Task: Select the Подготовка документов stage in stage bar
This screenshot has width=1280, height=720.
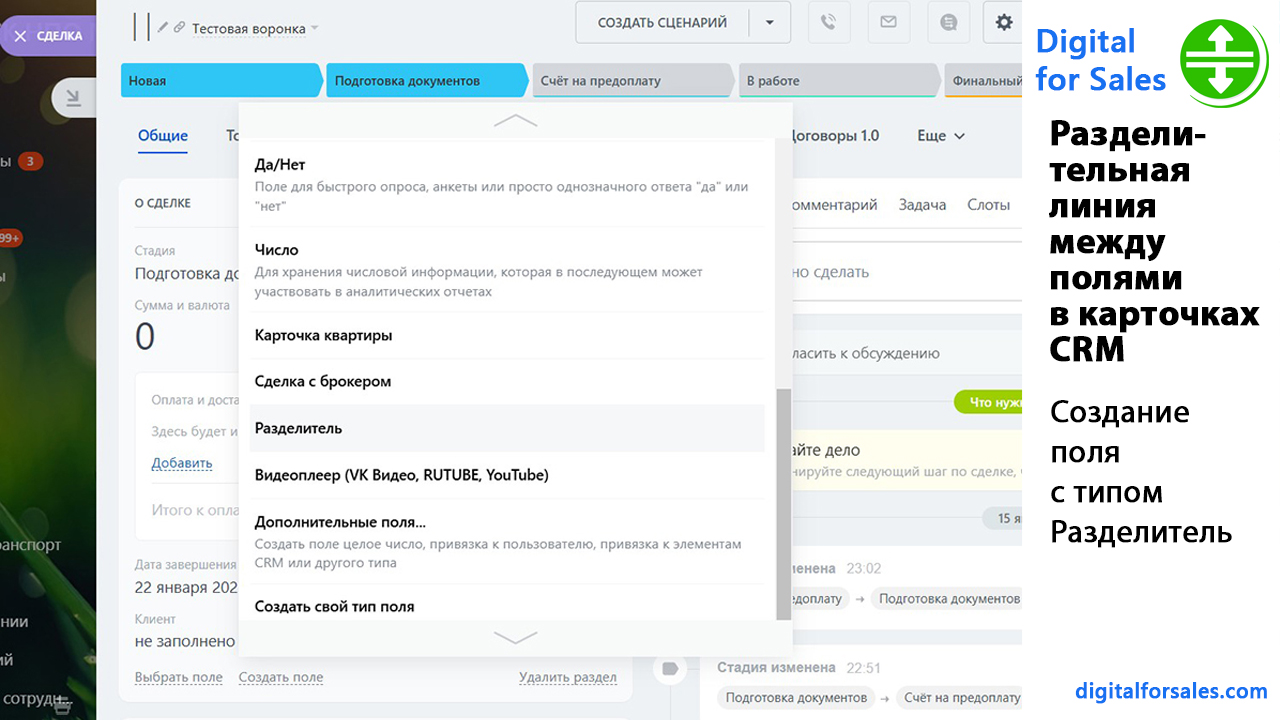Action: [x=427, y=81]
